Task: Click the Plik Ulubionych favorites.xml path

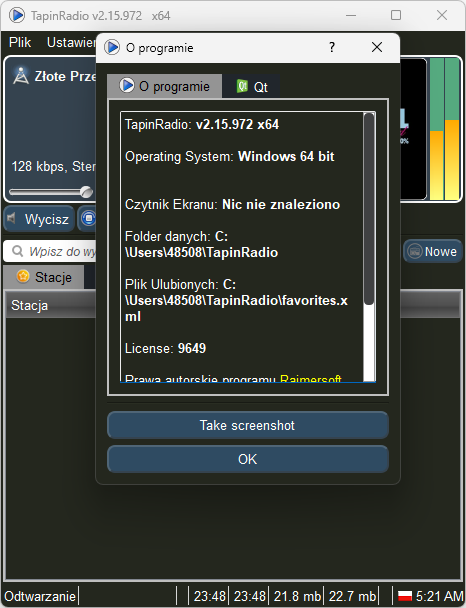Action: (x=236, y=301)
